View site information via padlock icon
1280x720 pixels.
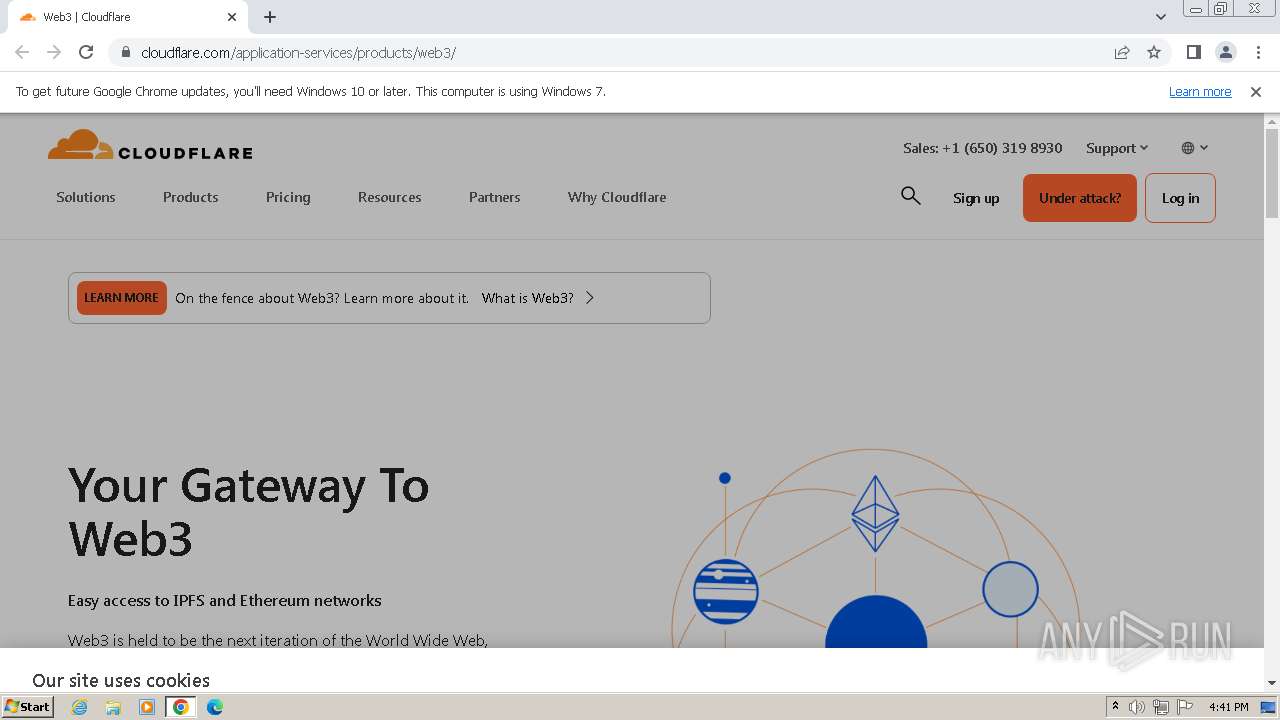pos(125,52)
